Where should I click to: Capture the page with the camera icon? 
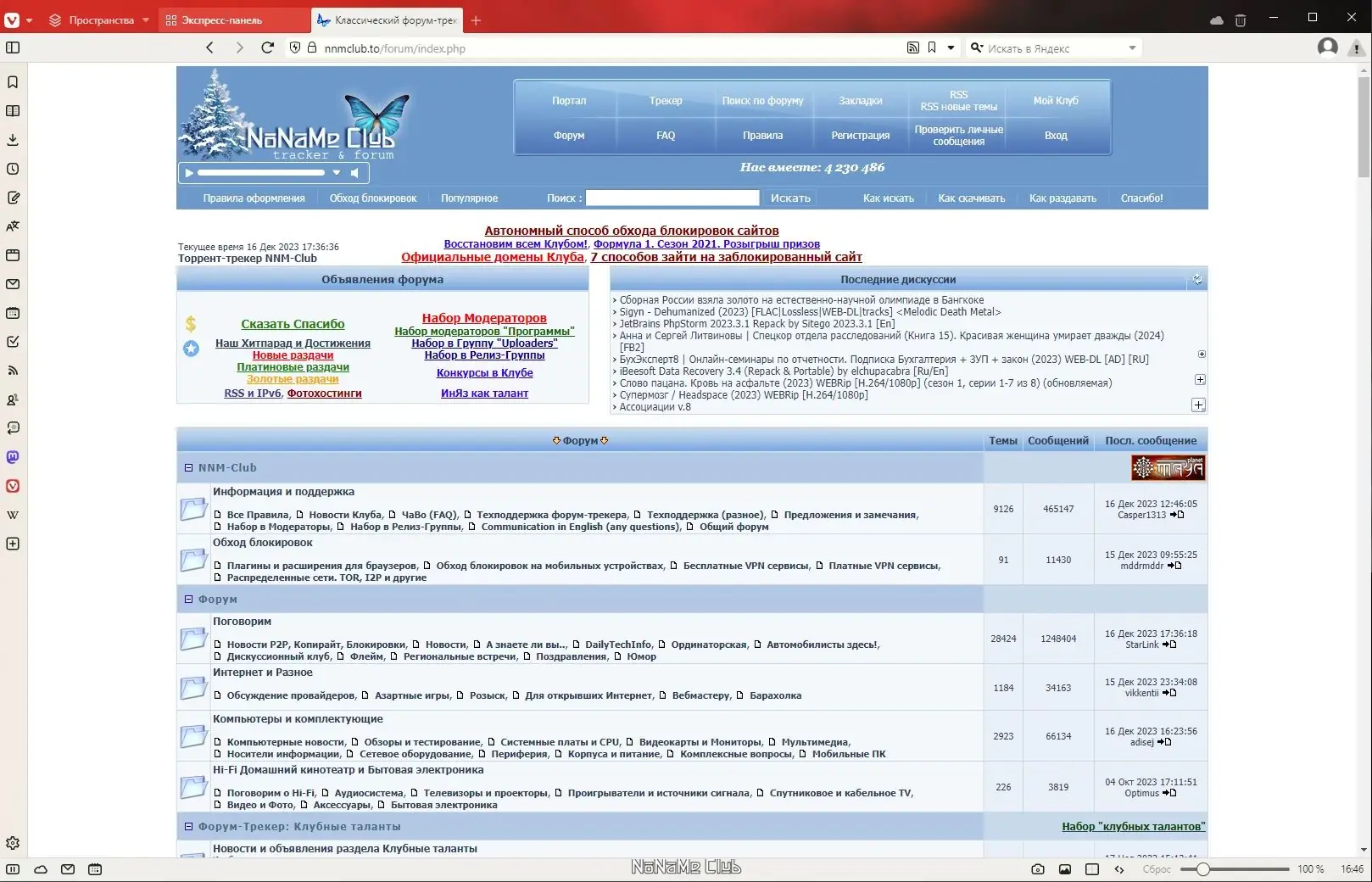[1038, 869]
